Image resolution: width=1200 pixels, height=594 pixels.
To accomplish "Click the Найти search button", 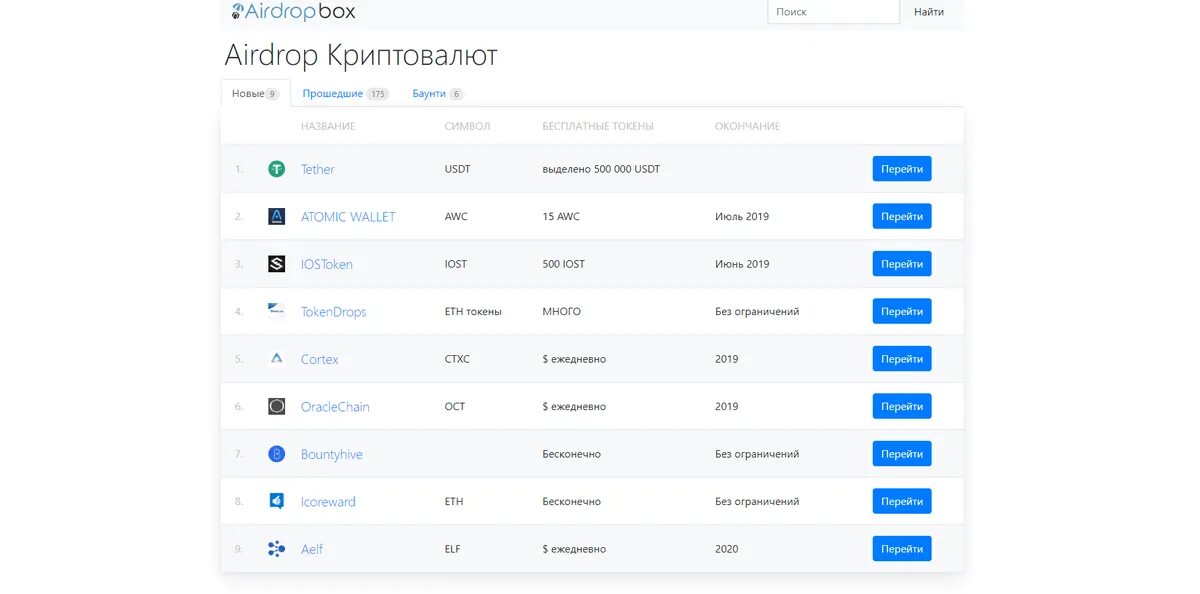I will (929, 12).
